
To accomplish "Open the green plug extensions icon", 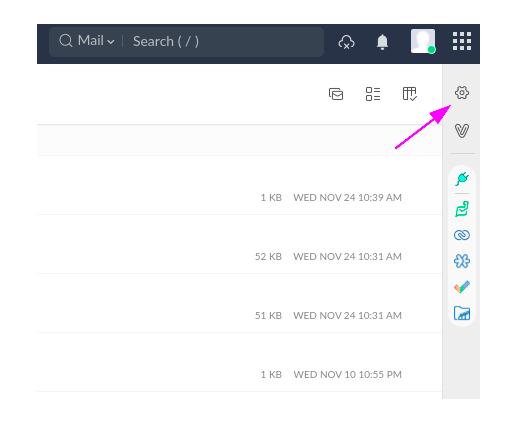I will [462, 179].
